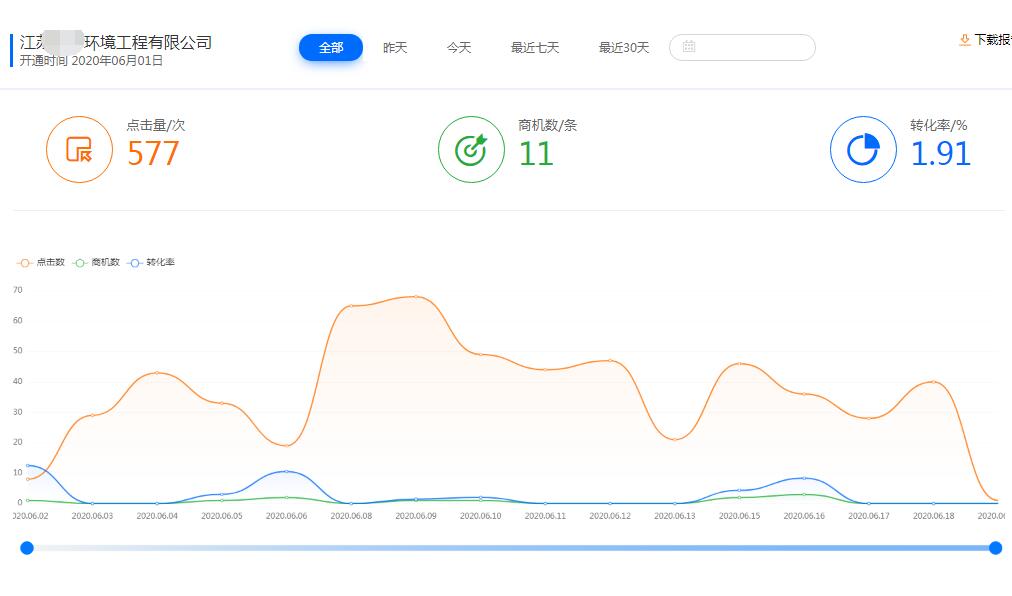Open the date range picker field
Image resolution: width=1012 pixels, height=596 pixels.
pyautogui.click(x=750, y=47)
